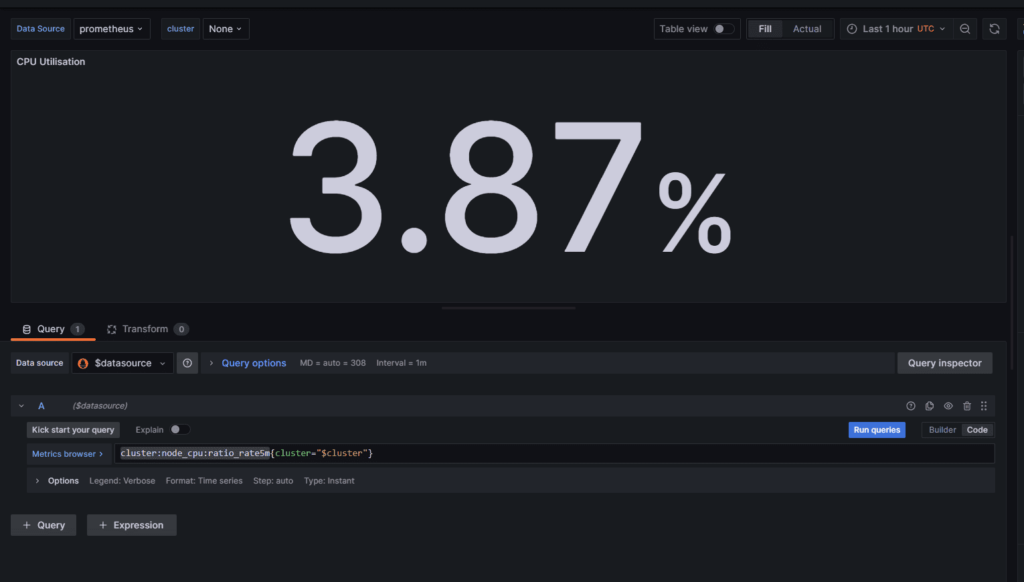1024x582 pixels.
Task: Open the data source help icon
Action: pyautogui.click(x=187, y=363)
